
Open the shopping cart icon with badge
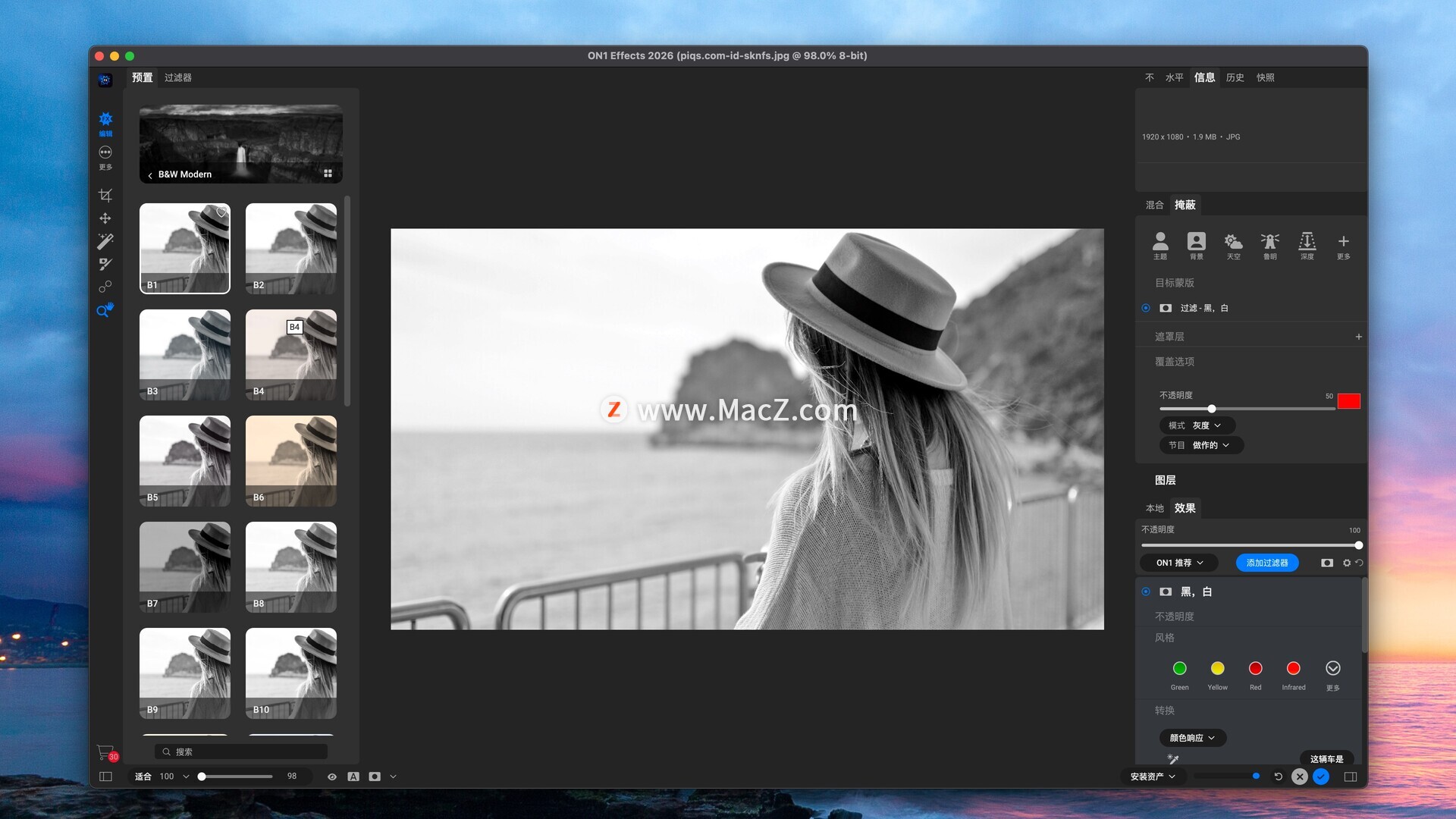tap(105, 752)
